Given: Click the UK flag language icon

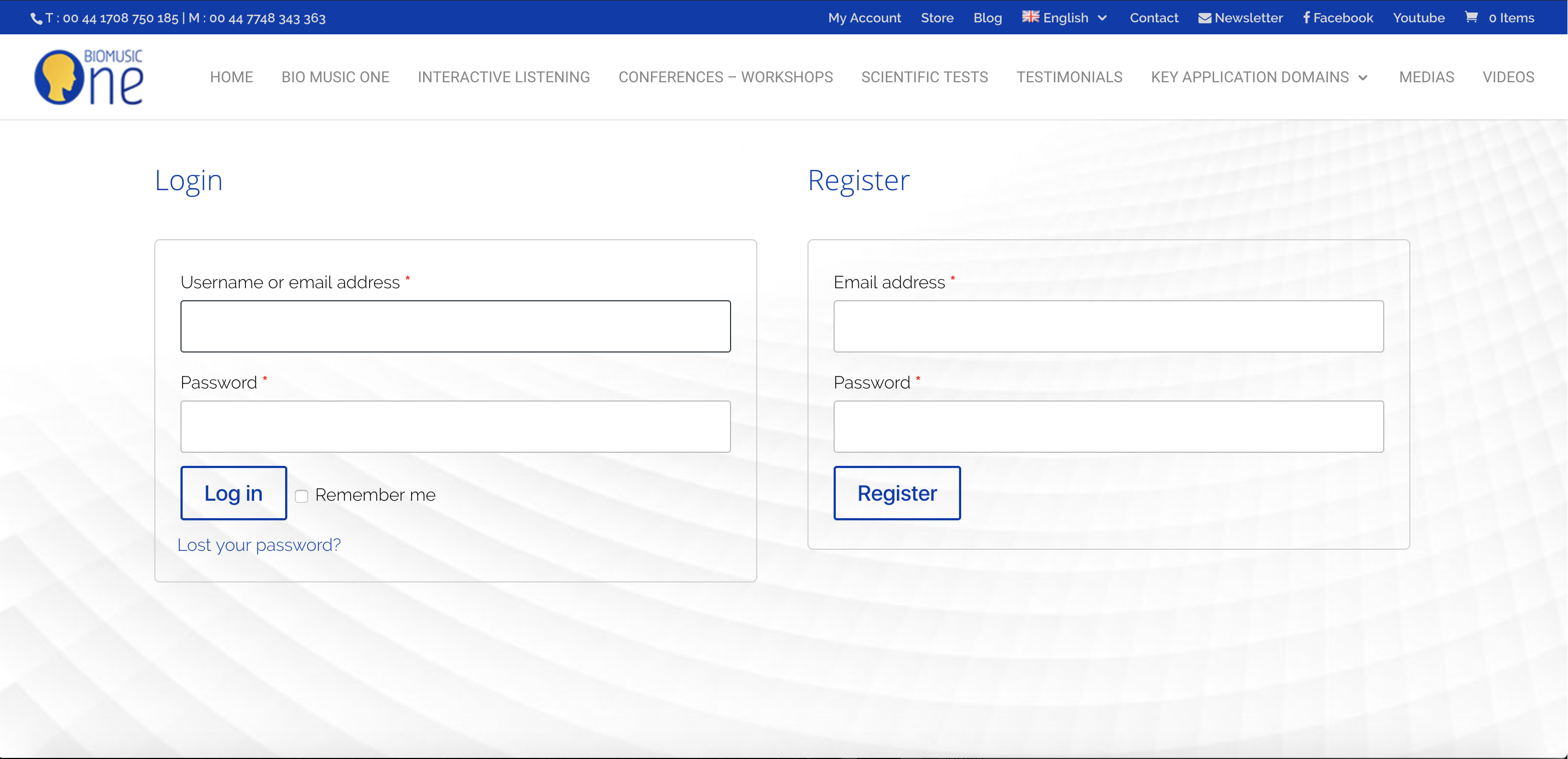Looking at the screenshot, I should pyautogui.click(x=1030, y=17).
